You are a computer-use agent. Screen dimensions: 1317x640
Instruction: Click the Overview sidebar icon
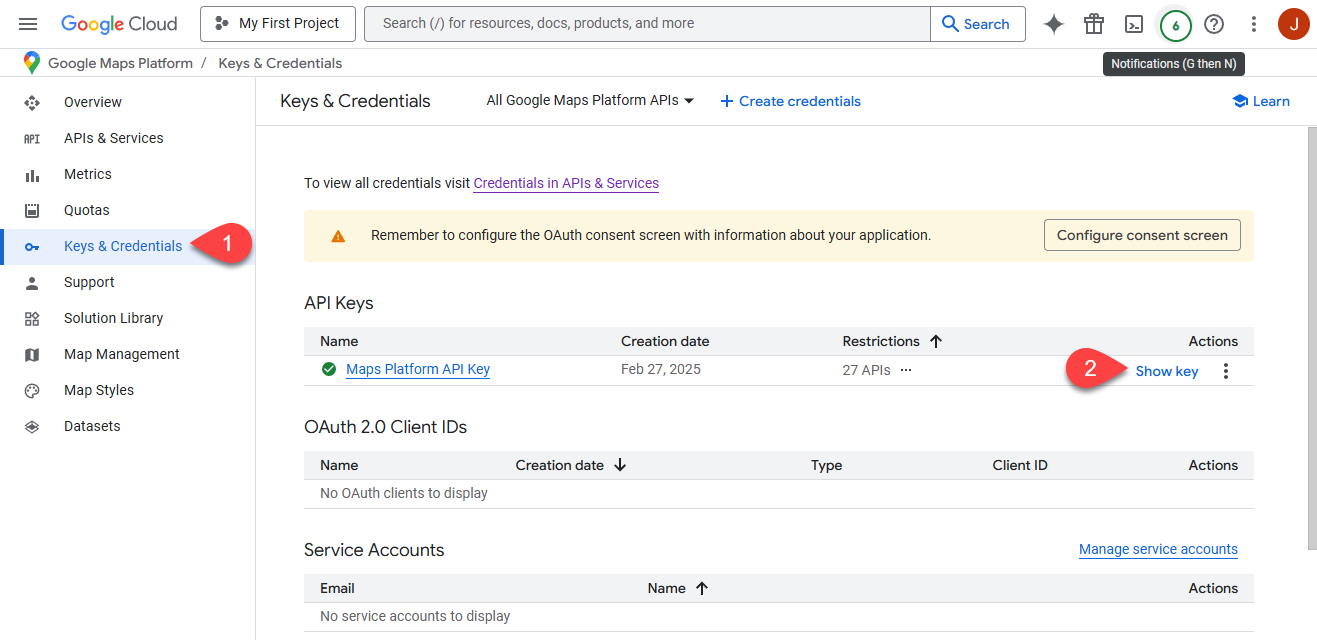tap(32, 102)
